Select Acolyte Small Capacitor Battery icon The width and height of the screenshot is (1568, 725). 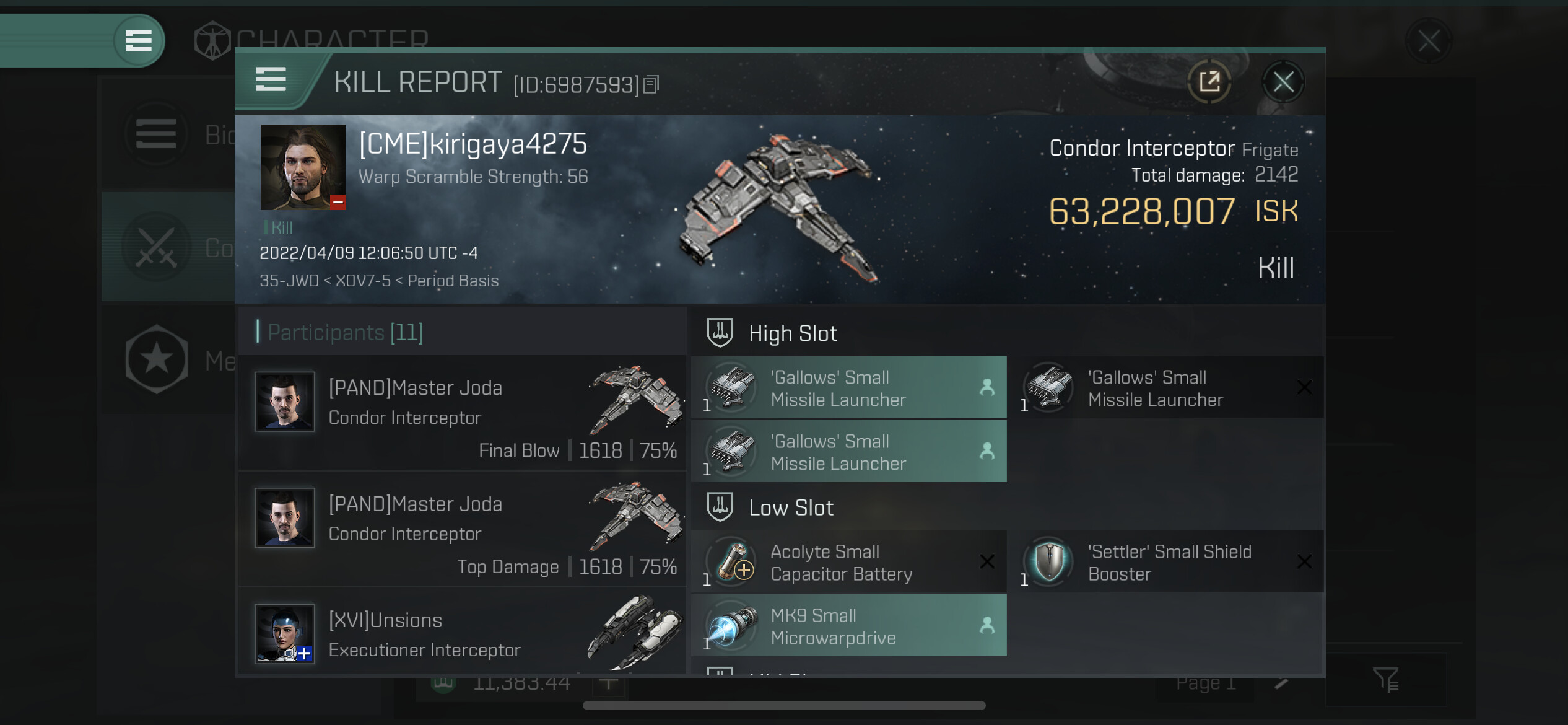pos(732,562)
